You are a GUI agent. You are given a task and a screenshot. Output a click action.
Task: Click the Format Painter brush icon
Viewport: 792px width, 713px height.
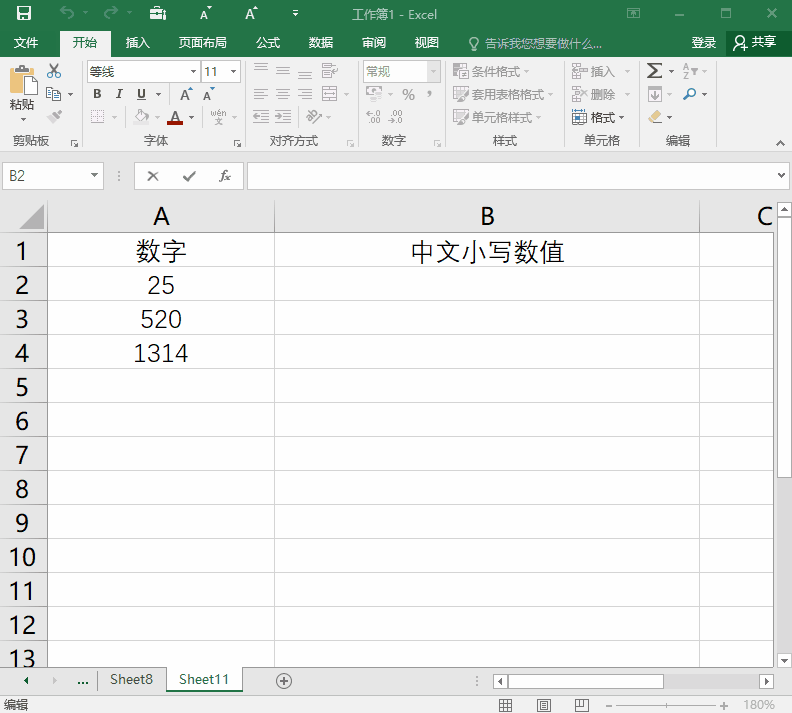(54, 117)
